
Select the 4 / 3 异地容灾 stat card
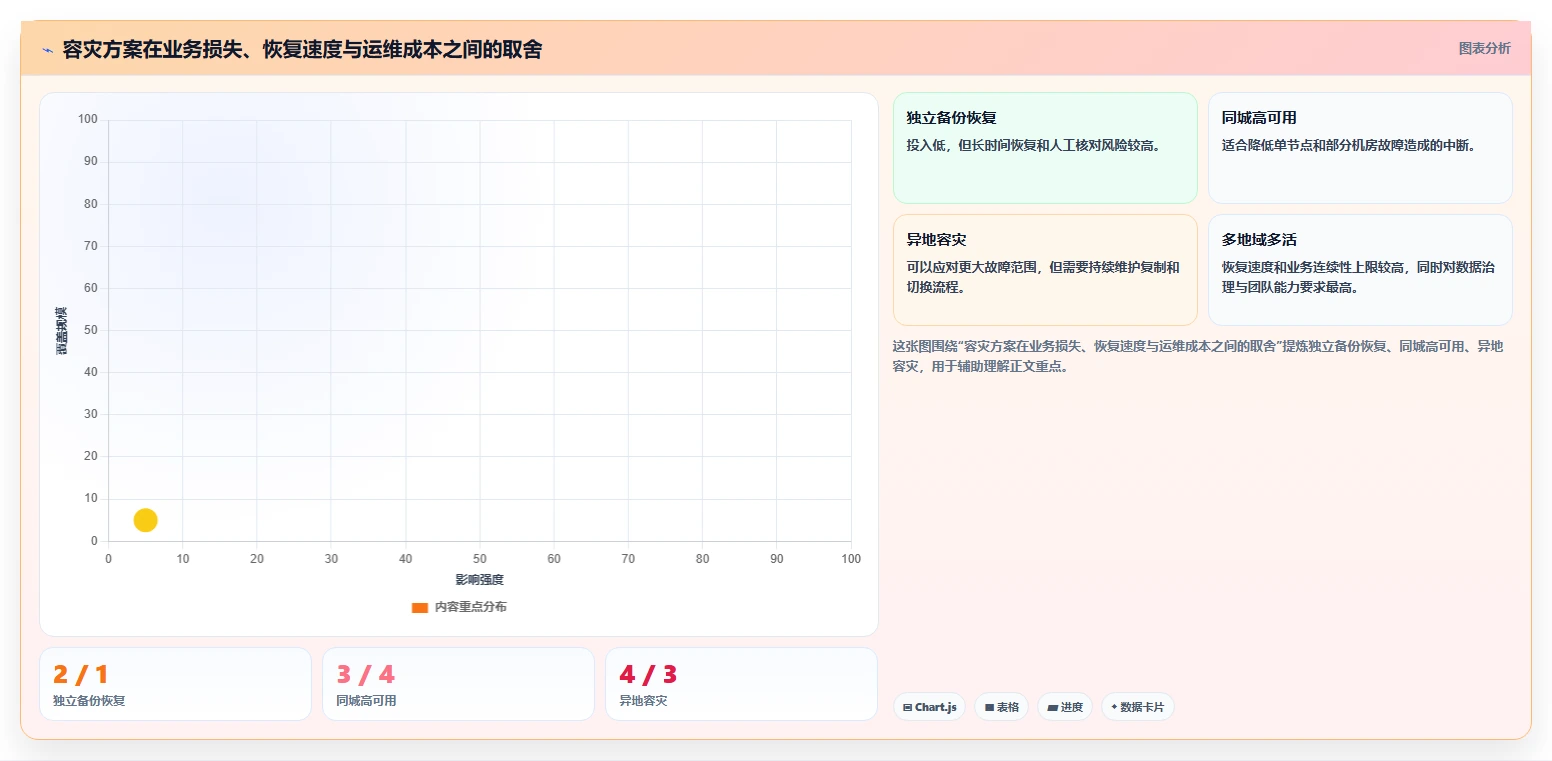[741, 684]
